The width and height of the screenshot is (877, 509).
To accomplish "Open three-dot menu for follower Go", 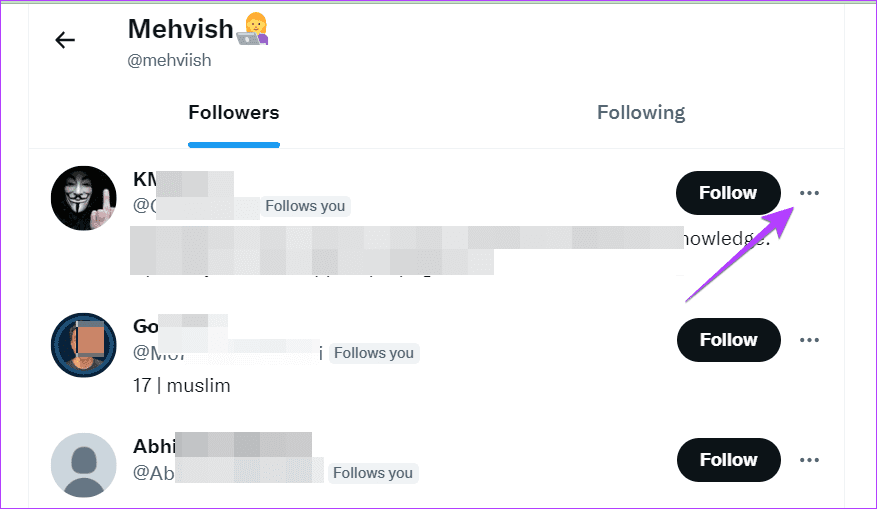I will 809,340.
